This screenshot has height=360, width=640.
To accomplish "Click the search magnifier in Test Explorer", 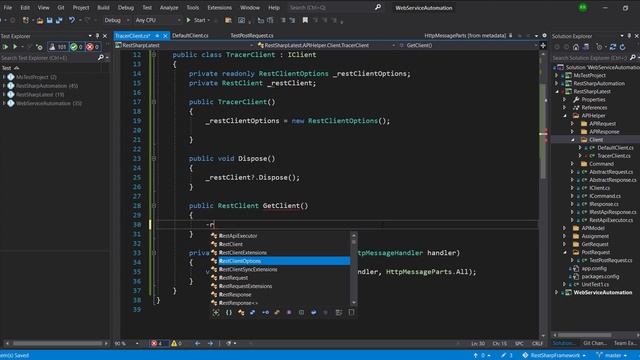I will 101,58.
